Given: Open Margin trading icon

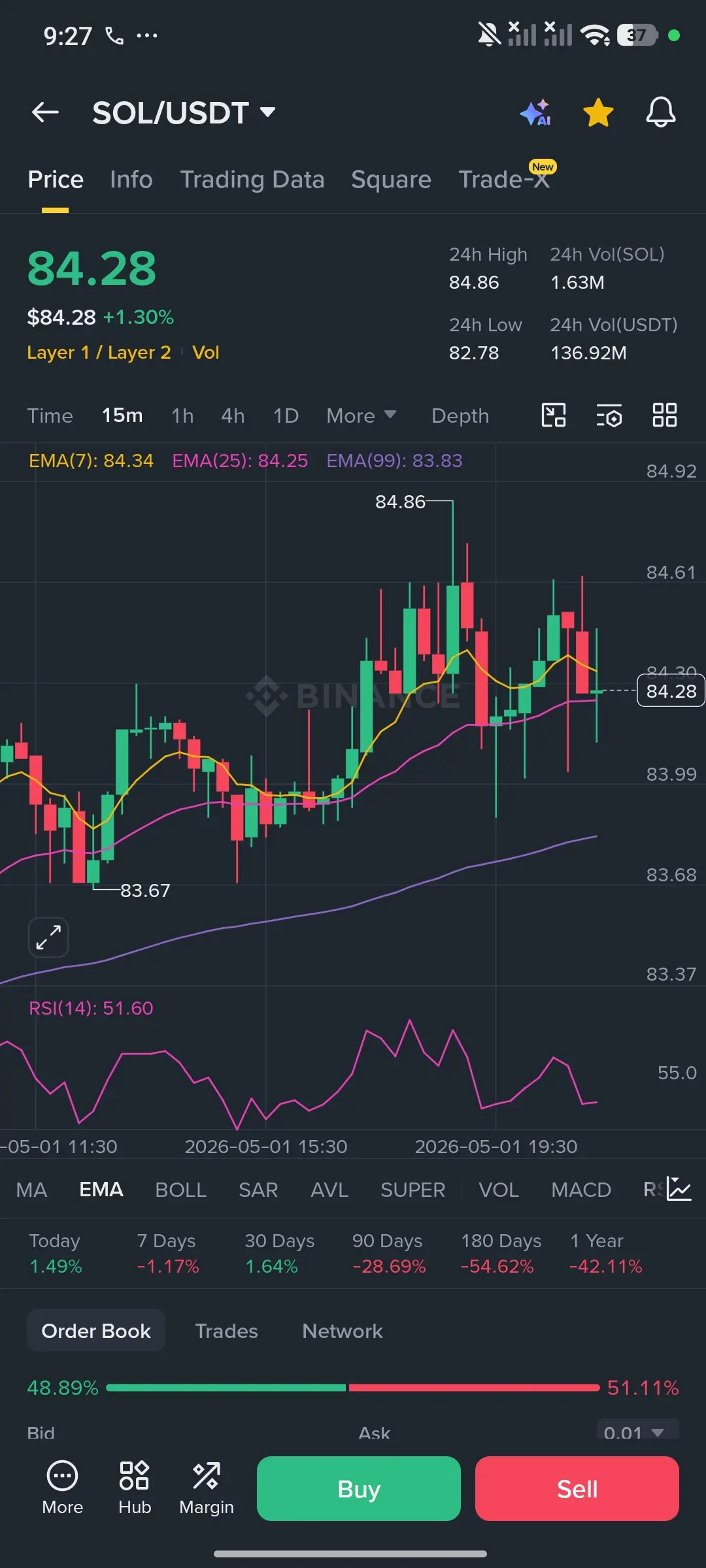Looking at the screenshot, I should pos(207,1488).
